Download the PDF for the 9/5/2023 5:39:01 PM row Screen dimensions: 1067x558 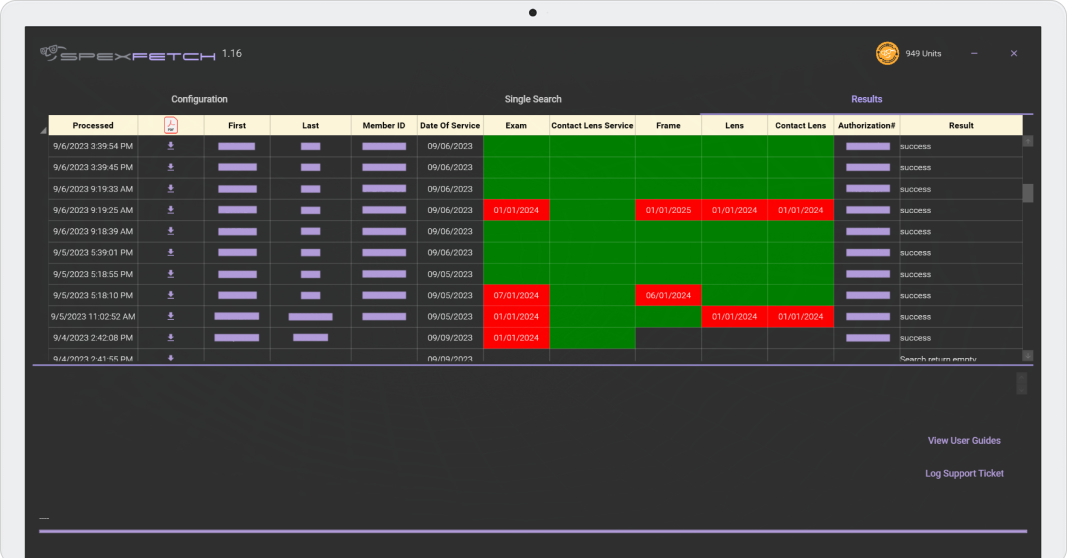click(171, 253)
